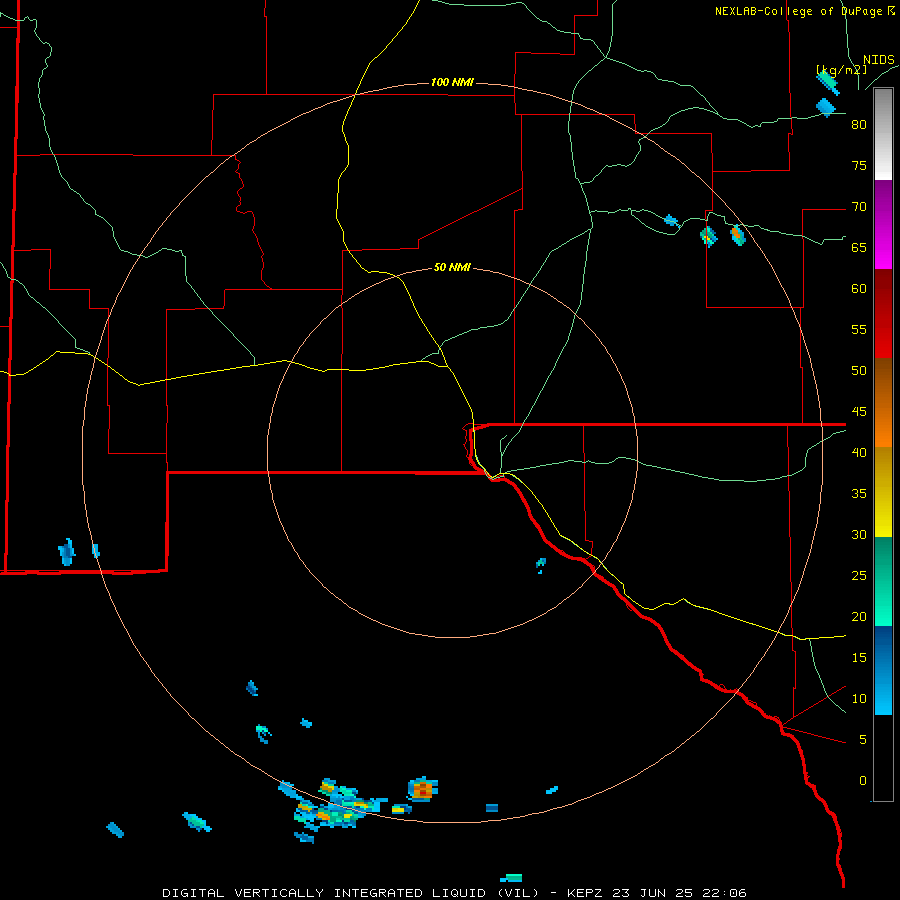Click the [kg/m2] units label
Viewport: 900px width, 900px height.
pyautogui.click(x=841, y=70)
